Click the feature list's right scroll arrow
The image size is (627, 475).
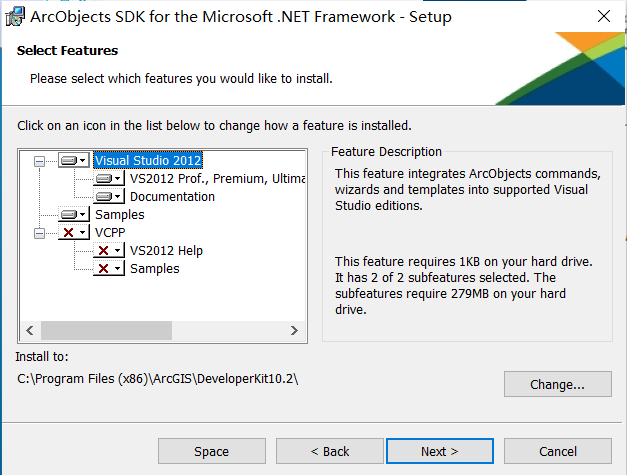(x=294, y=330)
